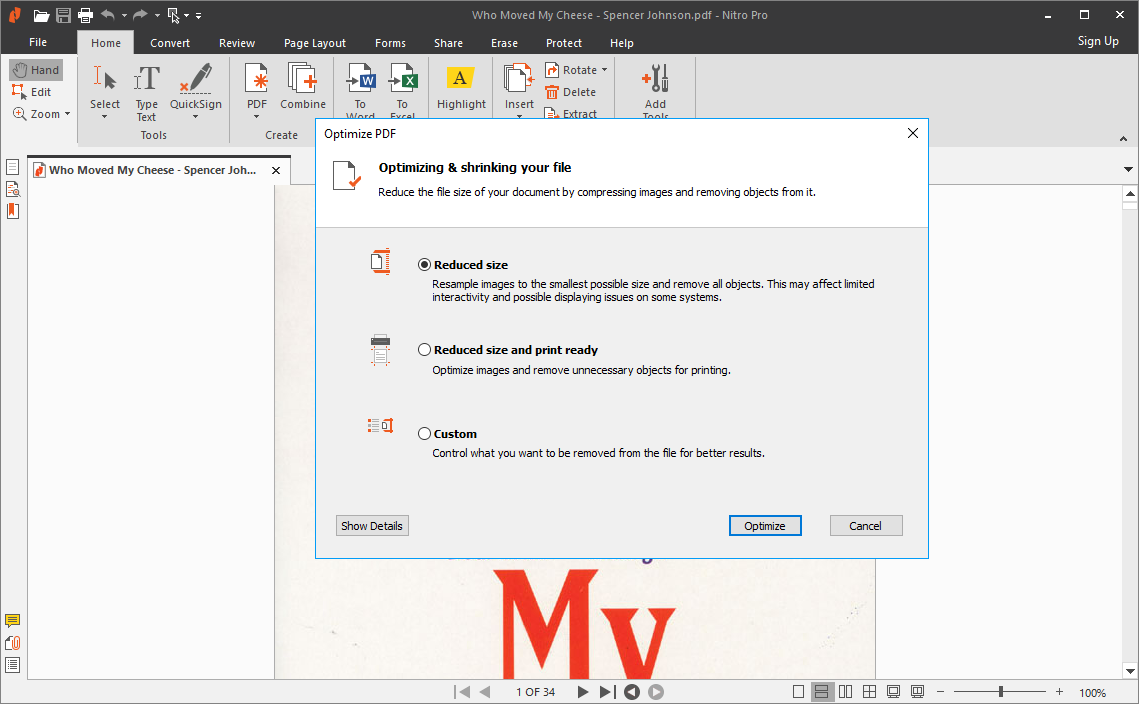Zoom in with the plus button
Viewport: 1139px width, 704px height.
(x=1059, y=692)
